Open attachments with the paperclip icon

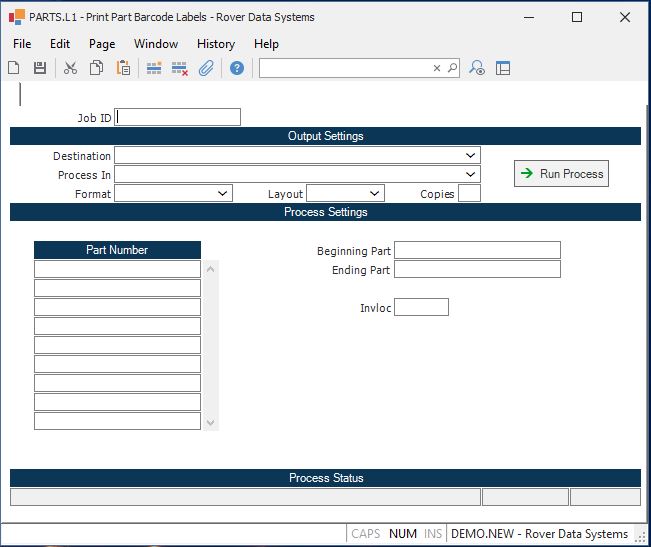tap(206, 68)
